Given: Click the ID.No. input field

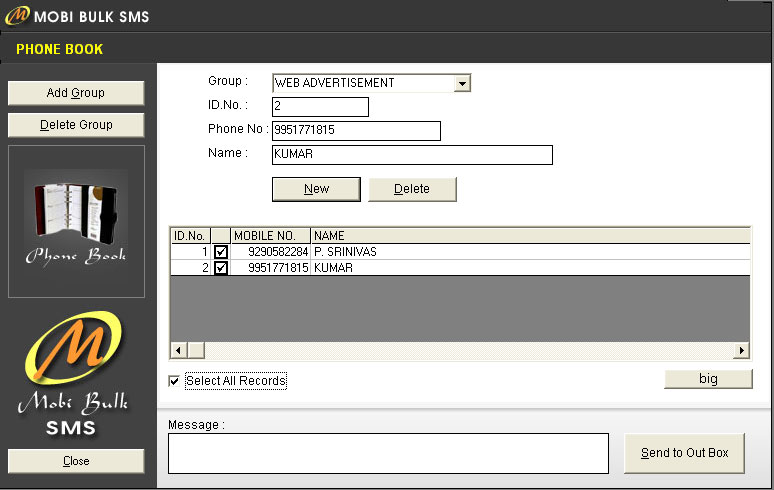Looking at the screenshot, I should [320, 107].
